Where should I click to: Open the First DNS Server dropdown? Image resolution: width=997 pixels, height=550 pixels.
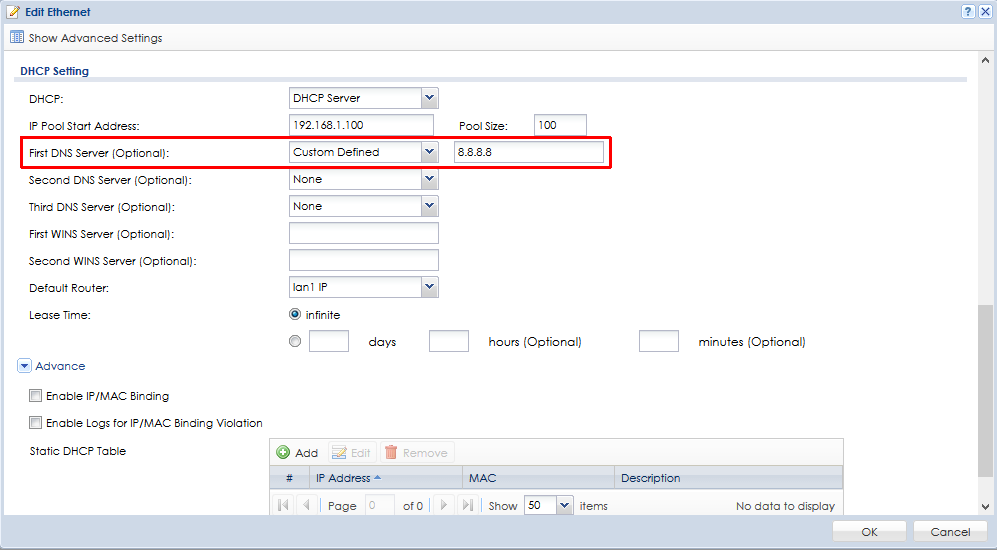429,152
